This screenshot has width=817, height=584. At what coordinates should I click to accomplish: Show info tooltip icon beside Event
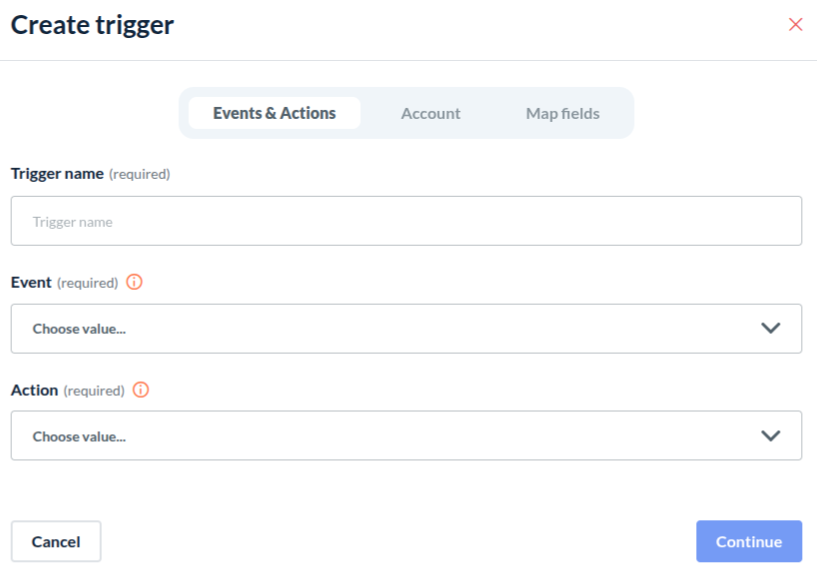tap(135, 283)
